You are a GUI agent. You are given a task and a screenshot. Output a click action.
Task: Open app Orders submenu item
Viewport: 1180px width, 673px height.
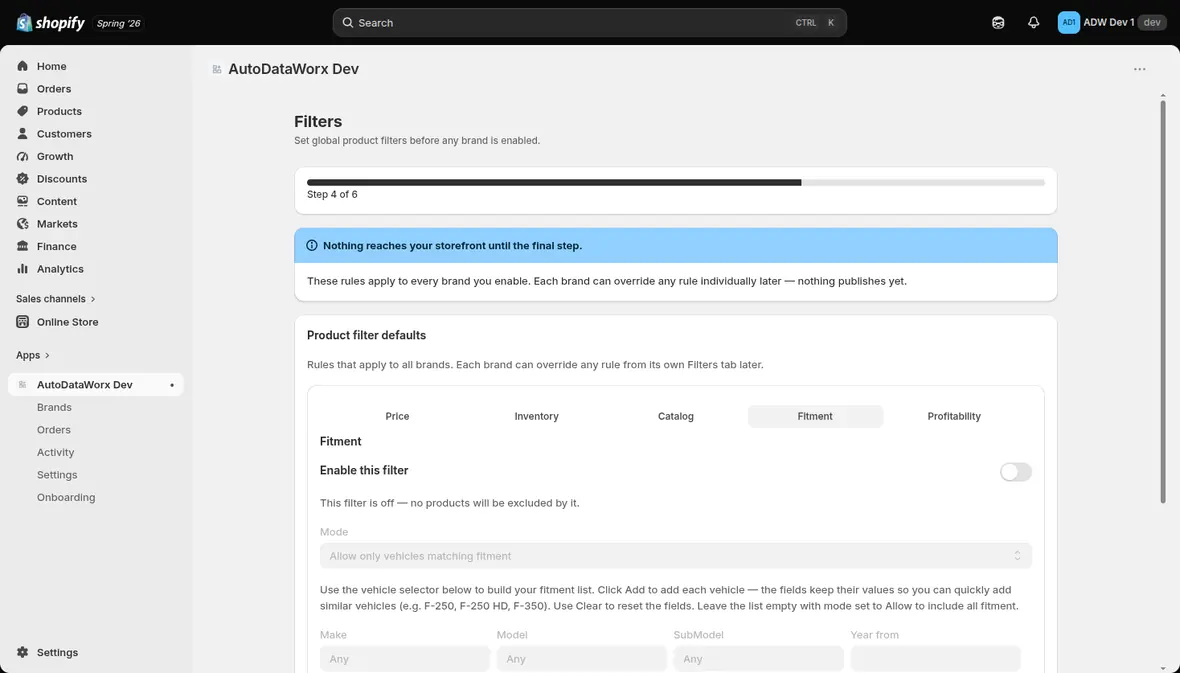click(53, 430)
